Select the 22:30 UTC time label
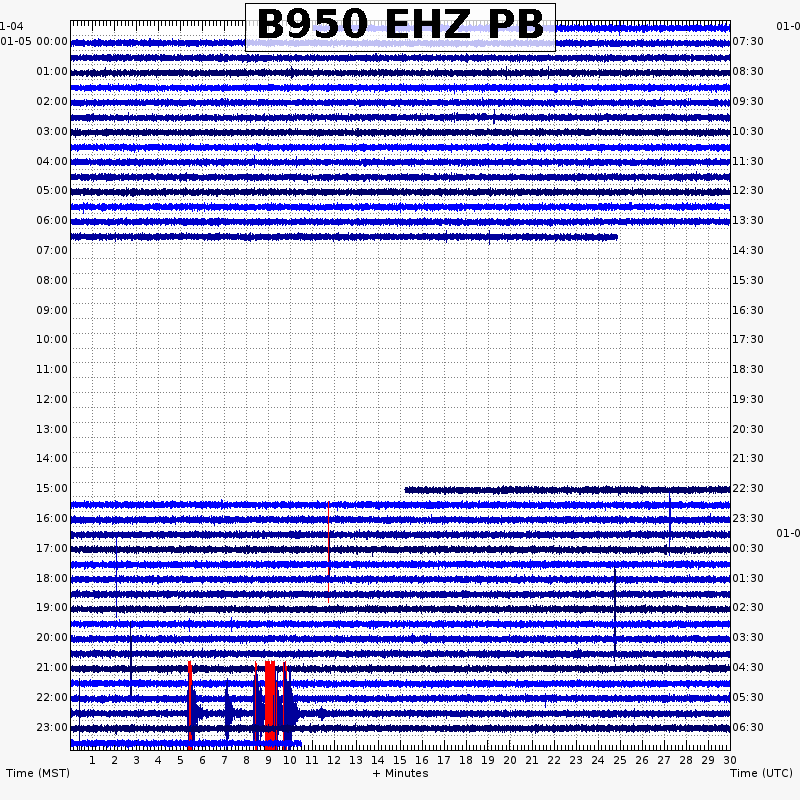The height and width of the screenshot is (800, 800). [x=748, y=489]
